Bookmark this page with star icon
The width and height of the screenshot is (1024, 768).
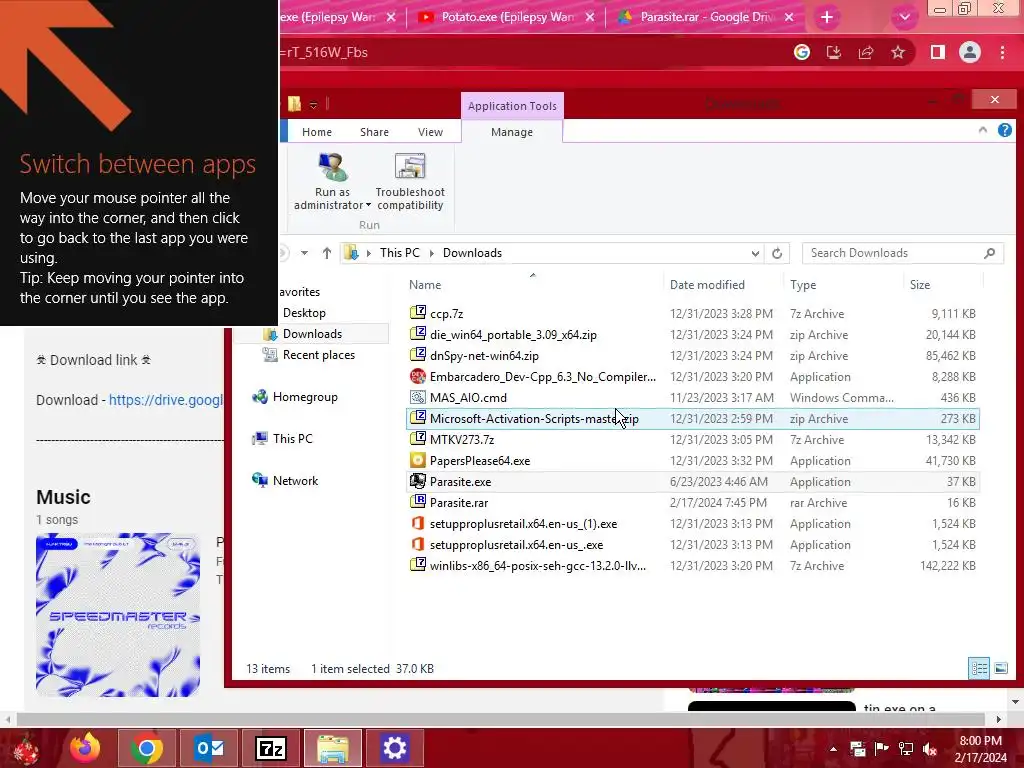tap(898, 52)
